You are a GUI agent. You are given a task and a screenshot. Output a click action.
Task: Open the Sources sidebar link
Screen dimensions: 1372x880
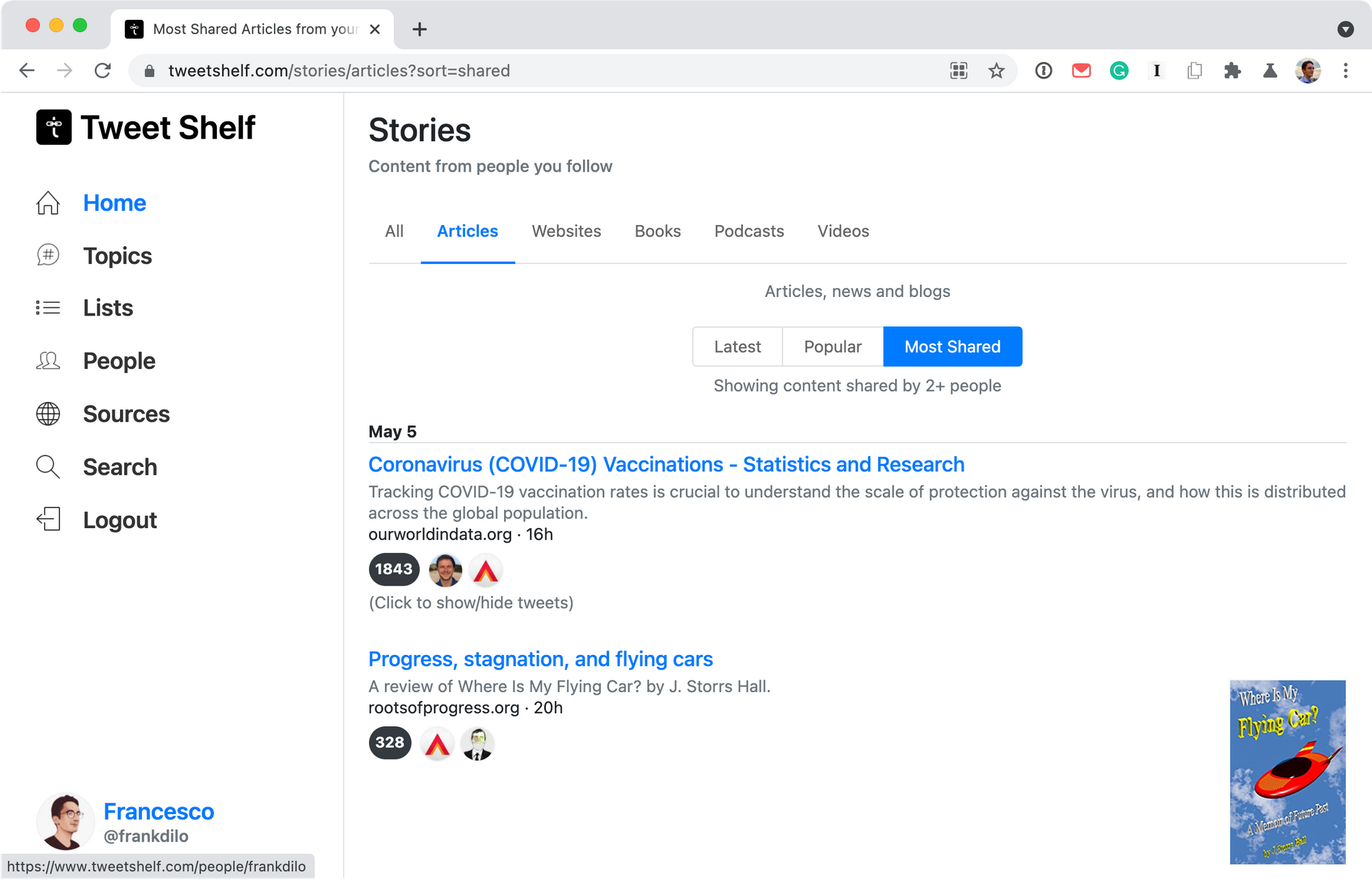(x=126, y=414)
